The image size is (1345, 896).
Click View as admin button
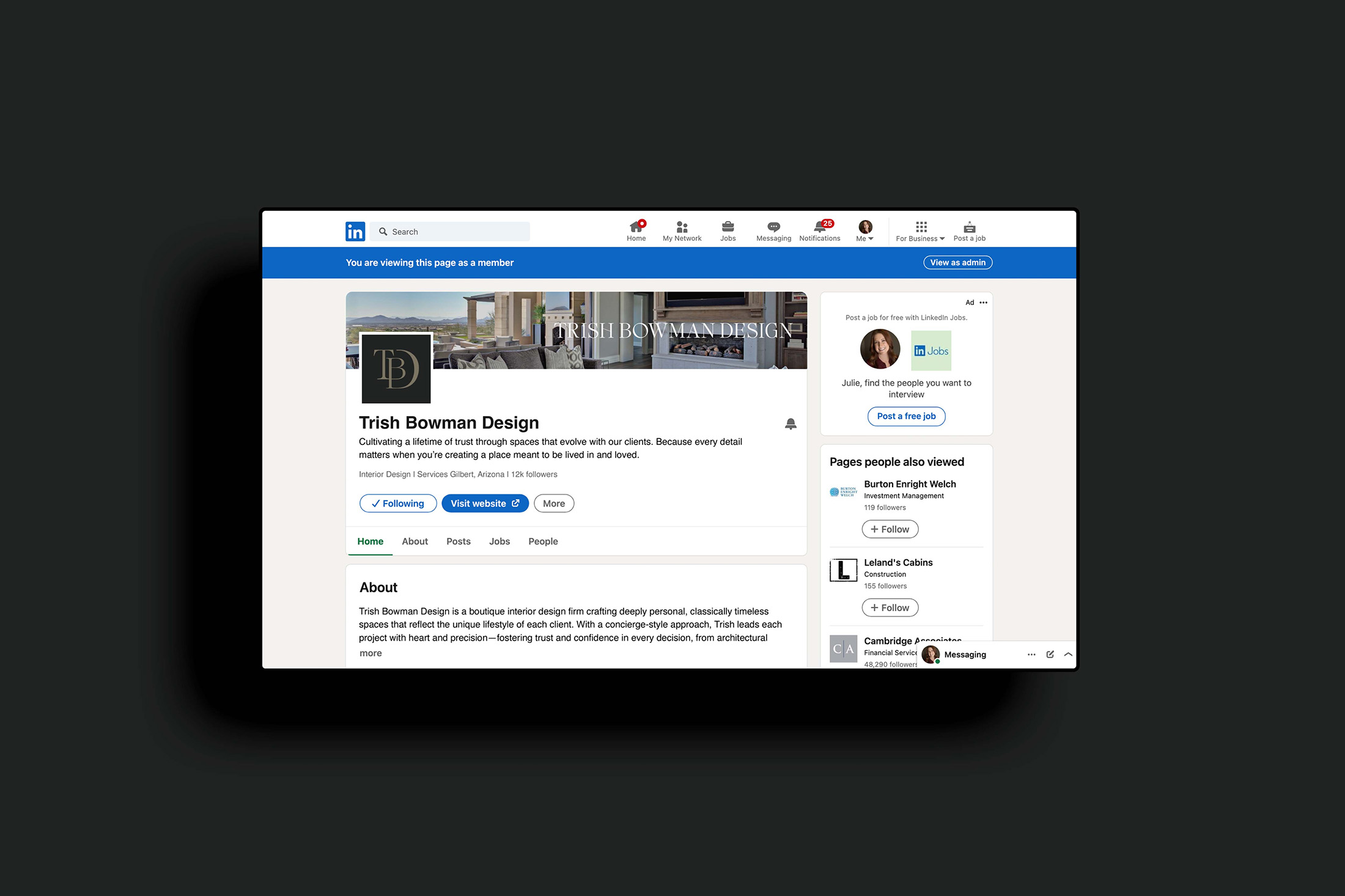pos(958,263)
